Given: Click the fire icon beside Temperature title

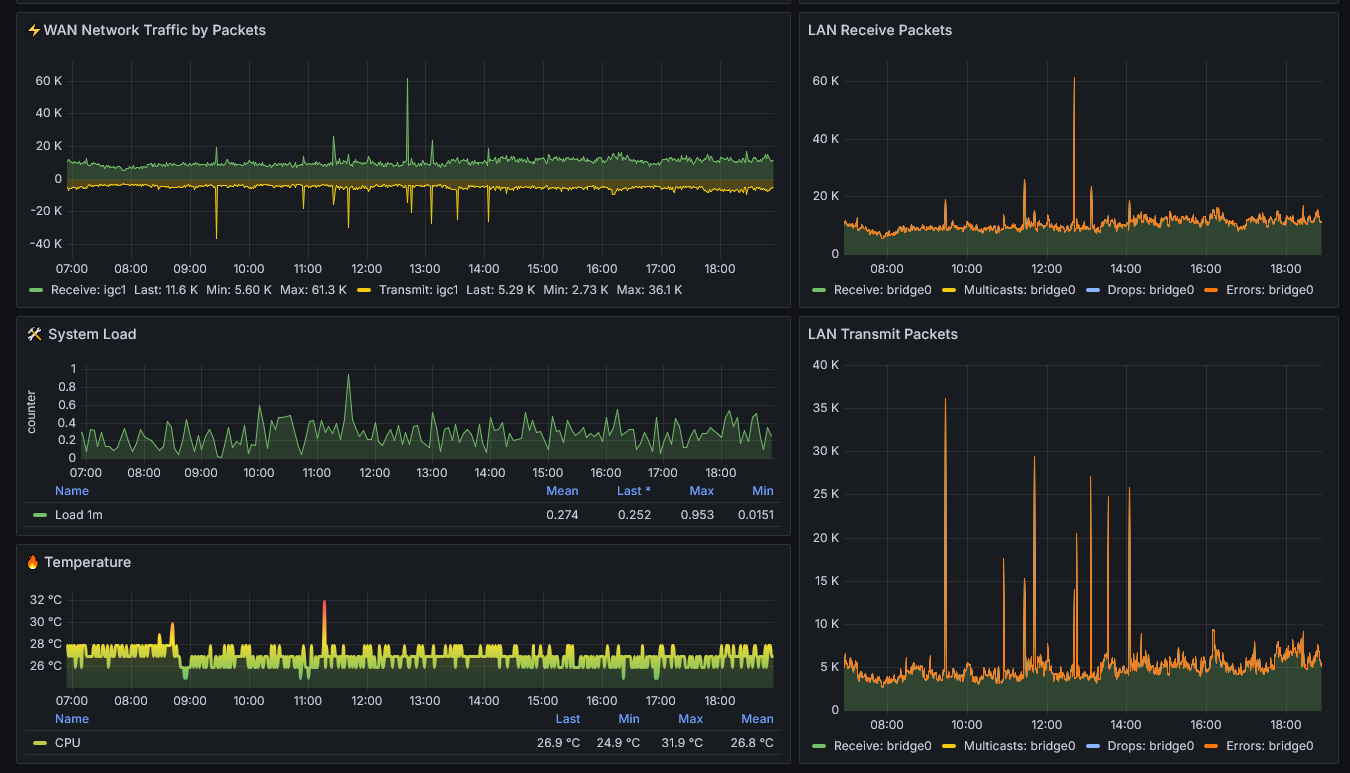Looking at the screenshot, I should point(33,562).
